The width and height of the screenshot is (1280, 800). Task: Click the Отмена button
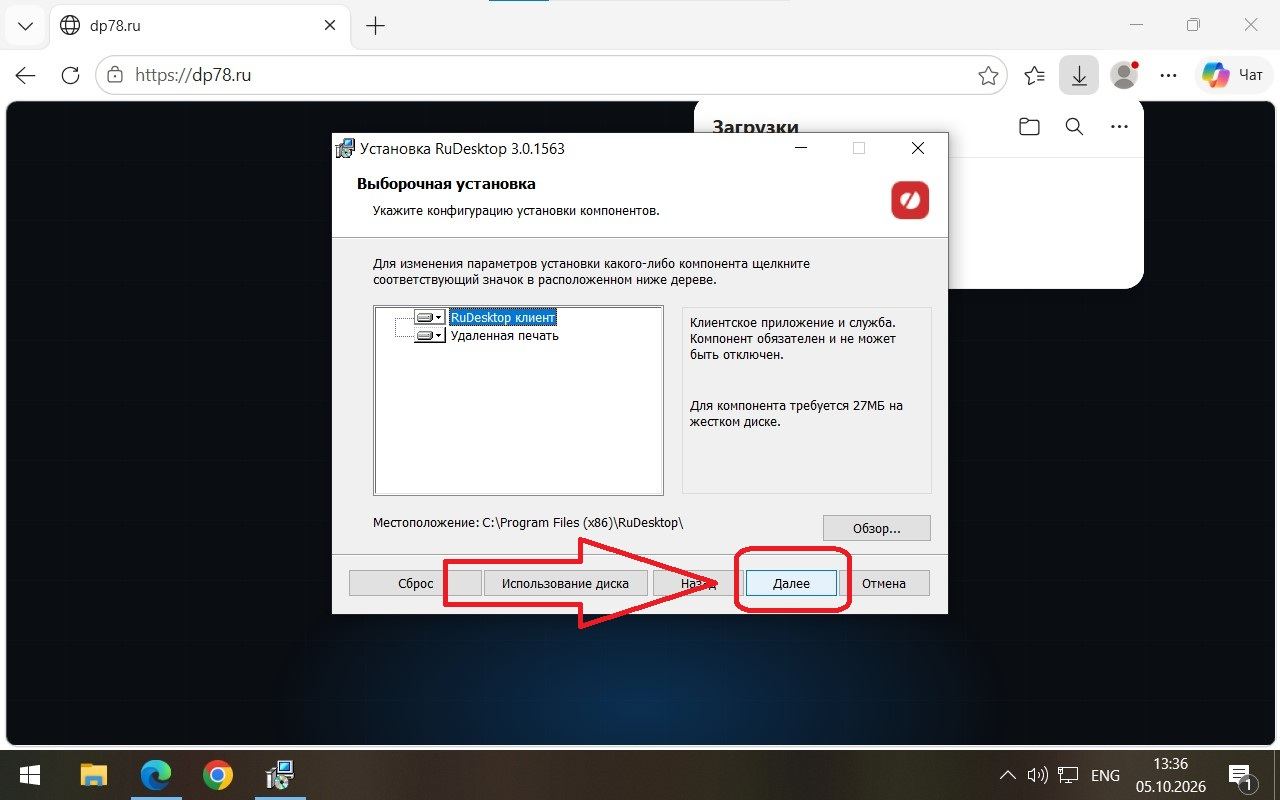[884, 583]
